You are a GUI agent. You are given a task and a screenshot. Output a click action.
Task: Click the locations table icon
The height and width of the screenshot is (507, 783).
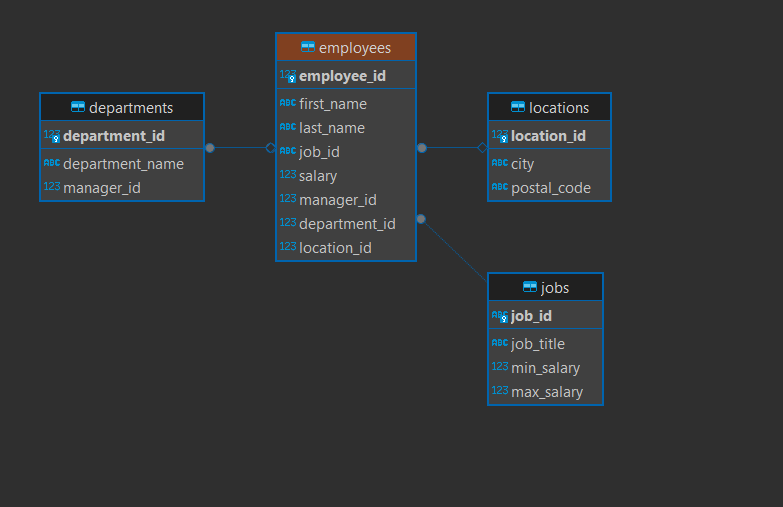518,107
